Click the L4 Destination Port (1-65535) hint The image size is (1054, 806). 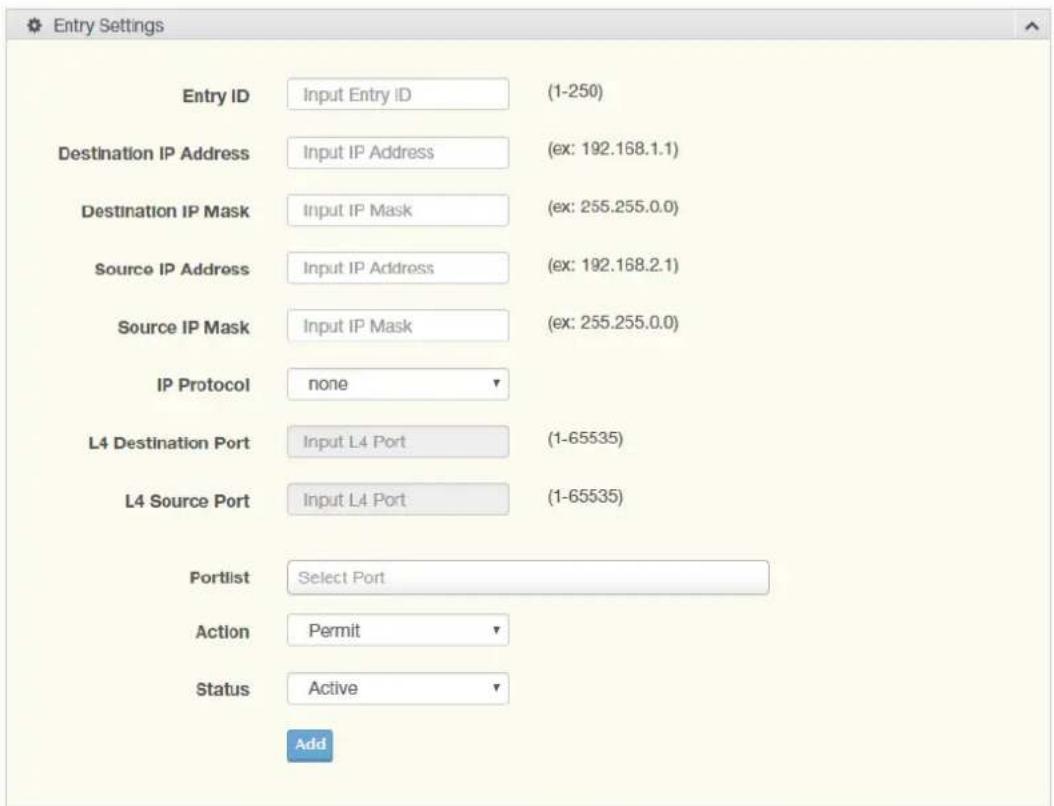[585, 438]
